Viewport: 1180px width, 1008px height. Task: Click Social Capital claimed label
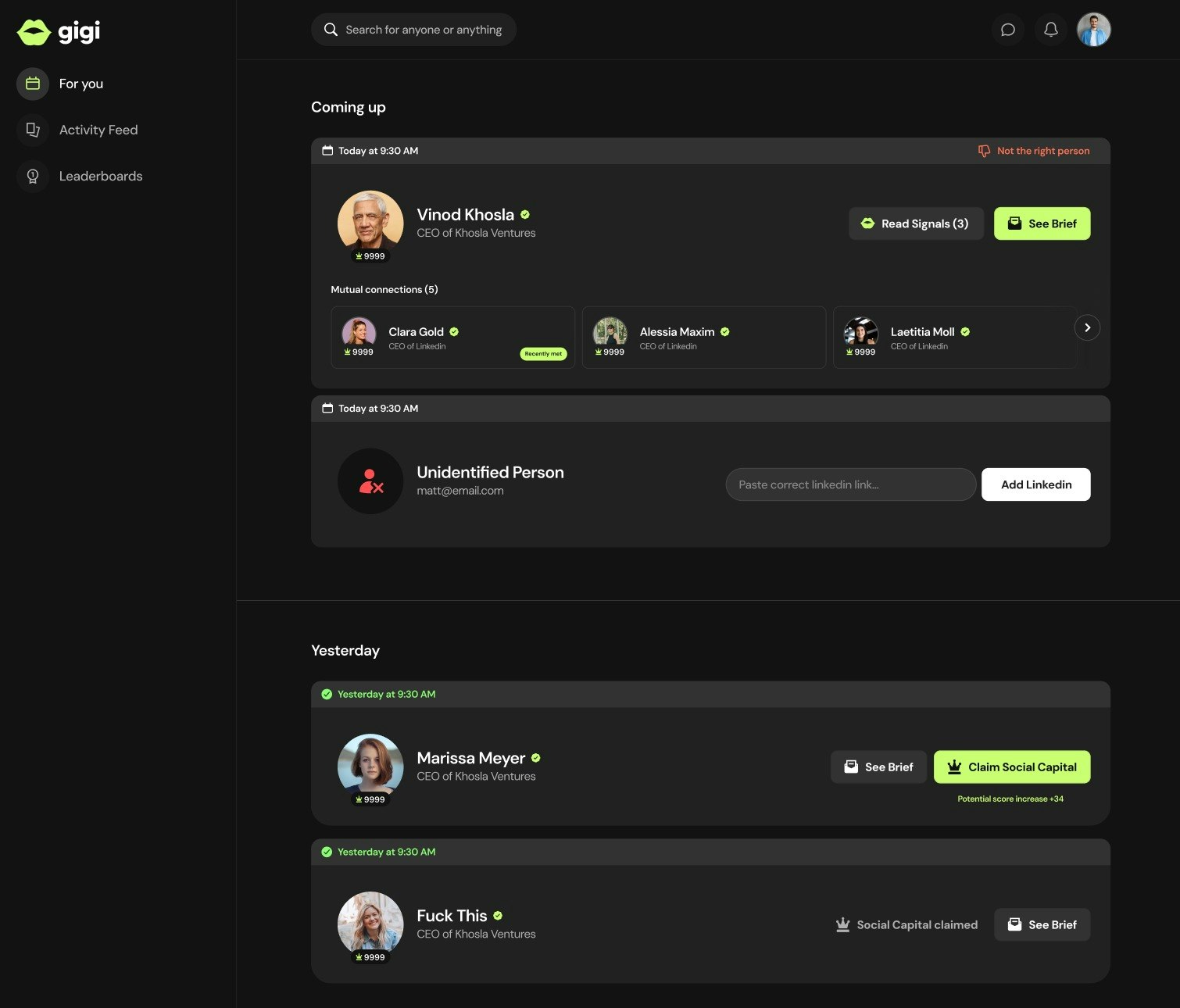pos(906,924)
